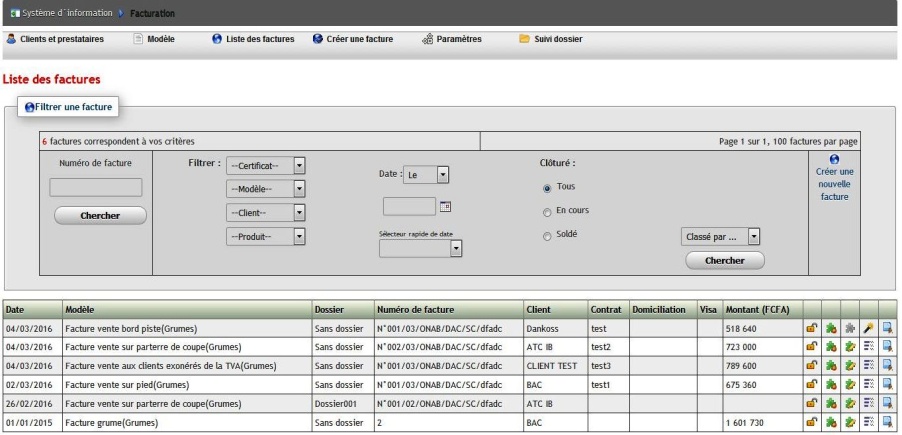902x435 pixels.
Task: Click the checklist icon in the test2 row
Action: tap(869, 347)
